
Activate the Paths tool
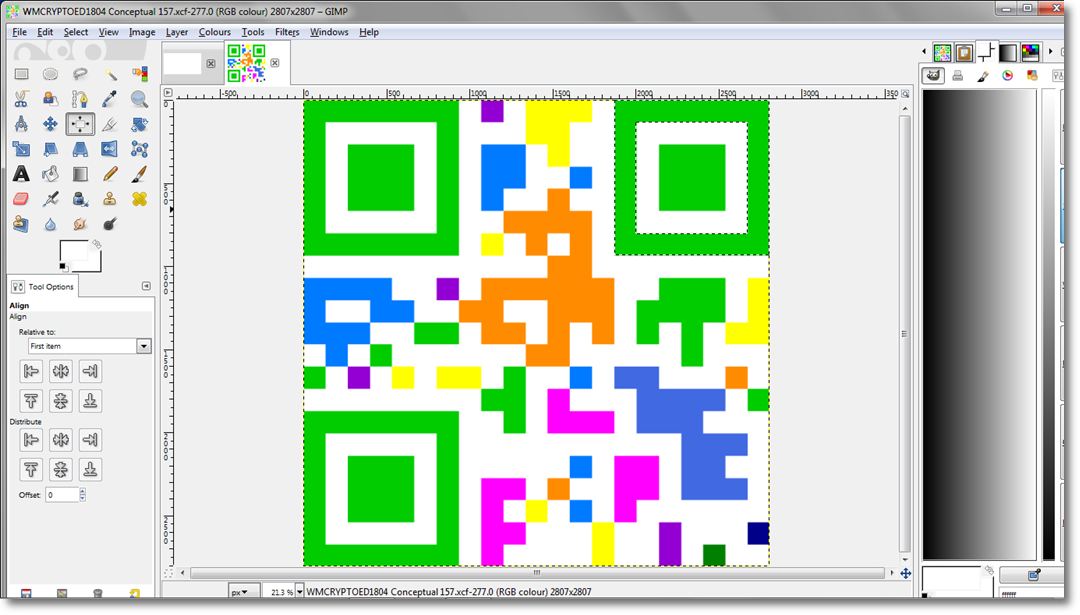tap(80, 99)
